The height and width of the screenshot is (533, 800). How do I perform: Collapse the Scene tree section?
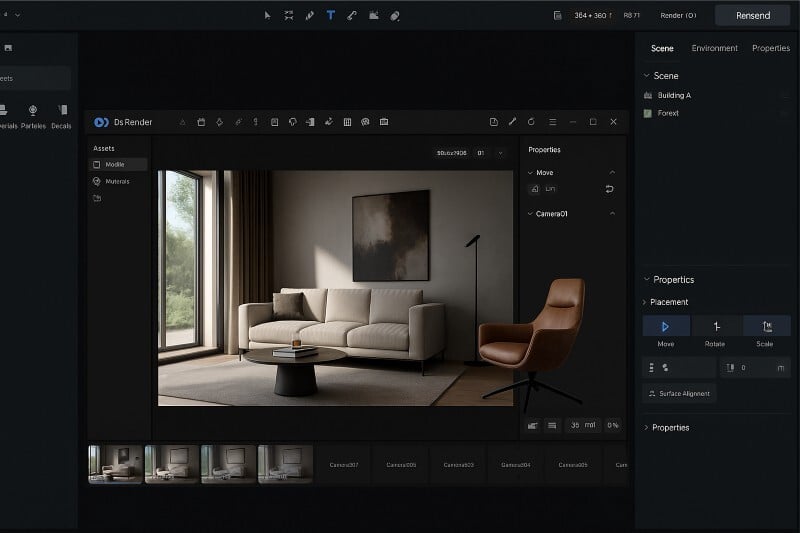tap(646, 76)
